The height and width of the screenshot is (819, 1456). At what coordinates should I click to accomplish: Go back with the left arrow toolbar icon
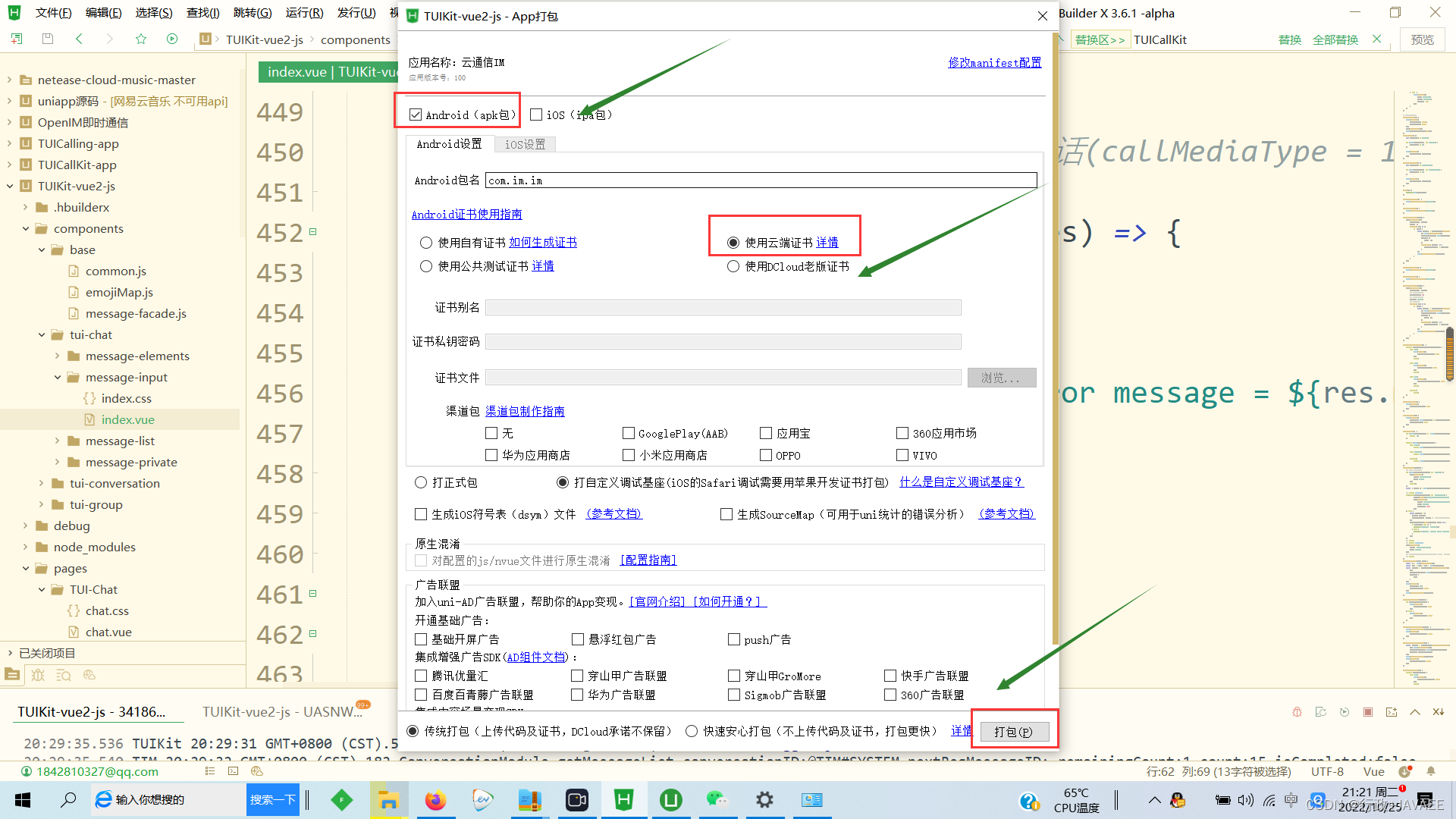point(79,39)
